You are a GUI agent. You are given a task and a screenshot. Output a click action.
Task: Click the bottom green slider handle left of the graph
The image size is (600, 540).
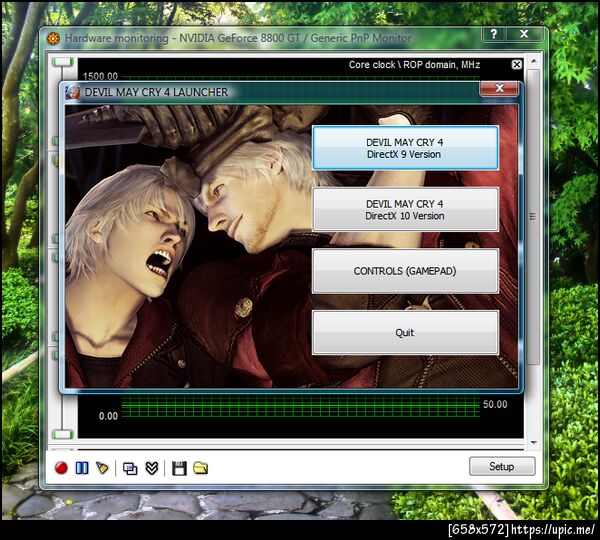62,434
